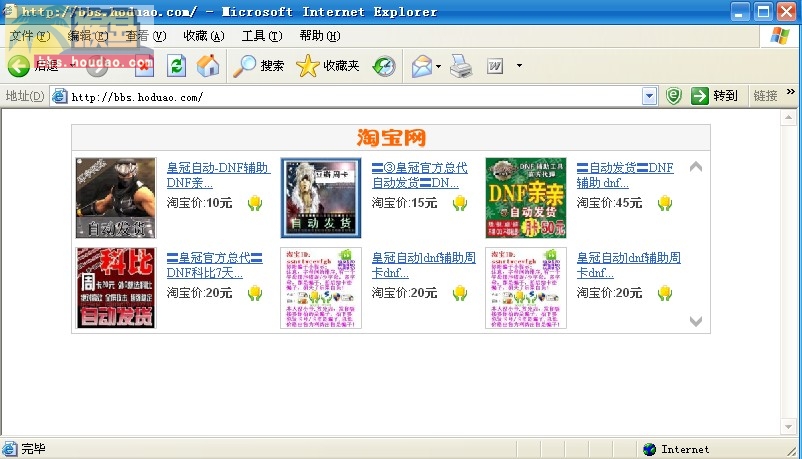Image resolution: width=802 pixels, height=459 pixels.
Task: Click the Print icon
Action: (x=461, y=66)
